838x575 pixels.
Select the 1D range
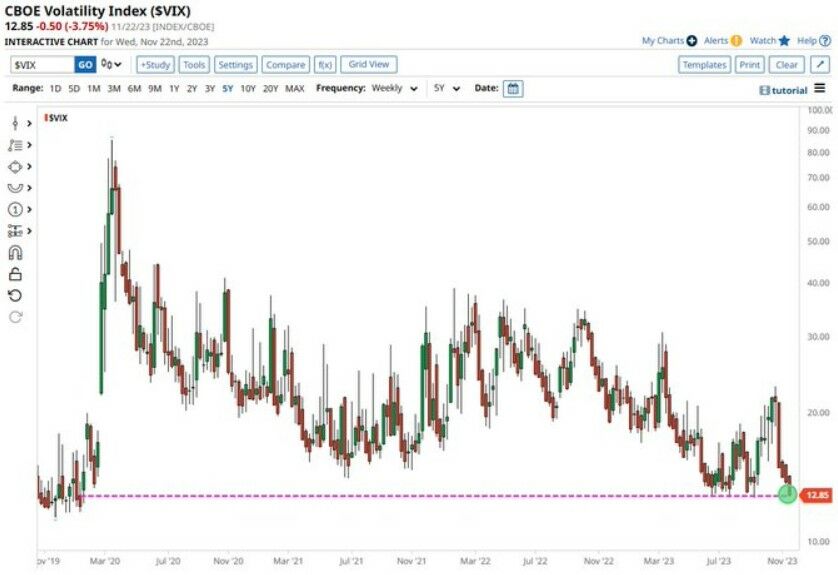tap(55, 89)
